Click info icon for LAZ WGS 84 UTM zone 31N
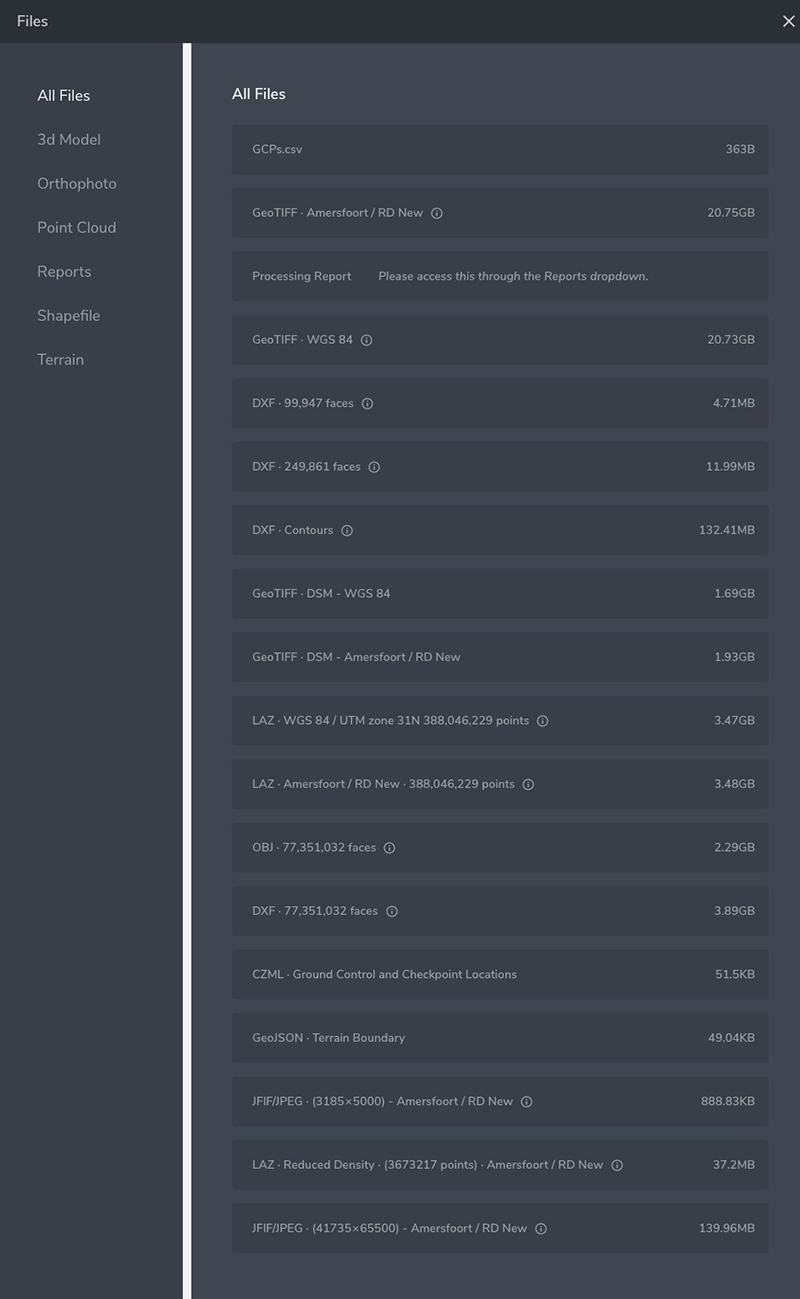The height and width of the screenshot is (1299, 800). click(543, 721)
